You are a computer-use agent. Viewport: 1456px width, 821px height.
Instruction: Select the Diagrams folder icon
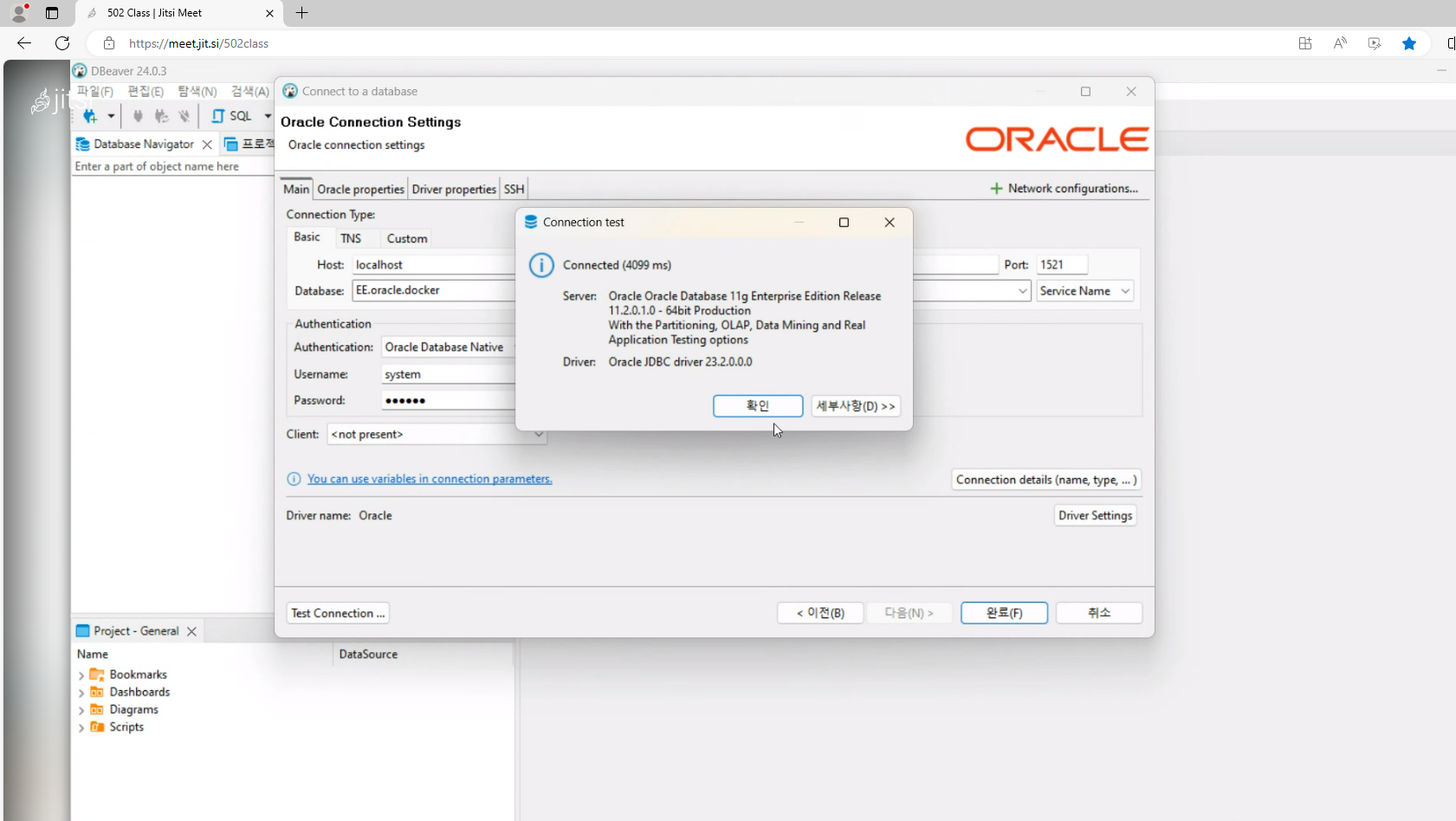pos(97,709)
